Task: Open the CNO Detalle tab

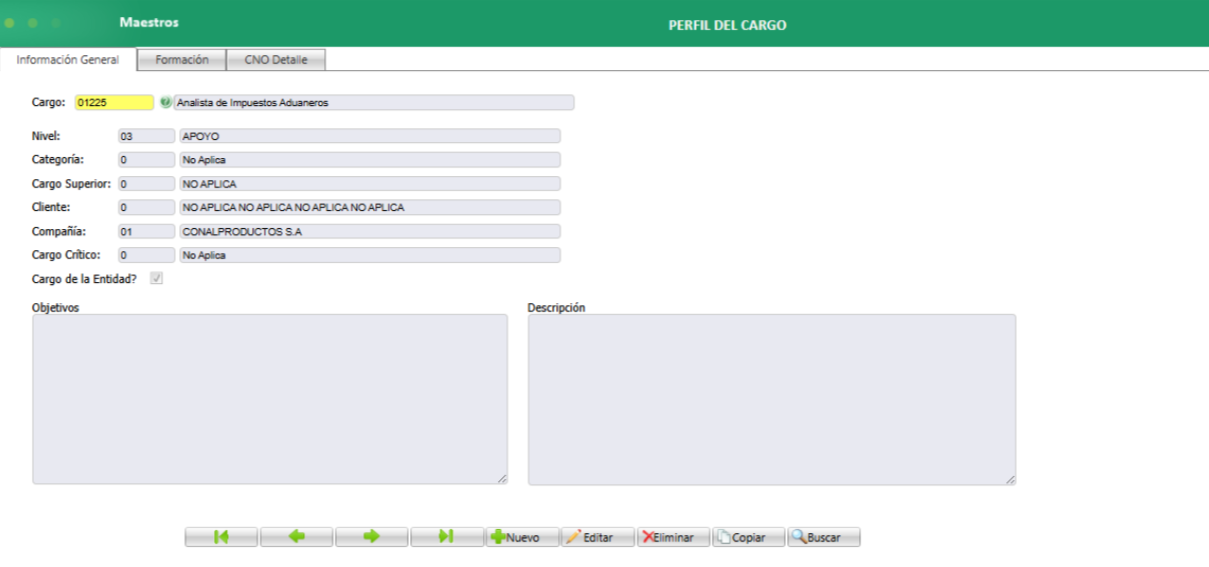Action: point(276,60)
